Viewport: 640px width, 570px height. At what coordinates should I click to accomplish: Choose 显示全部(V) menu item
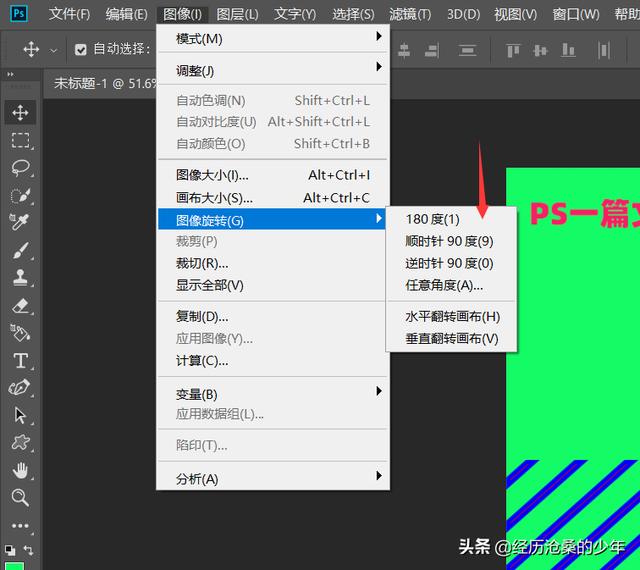272,285
